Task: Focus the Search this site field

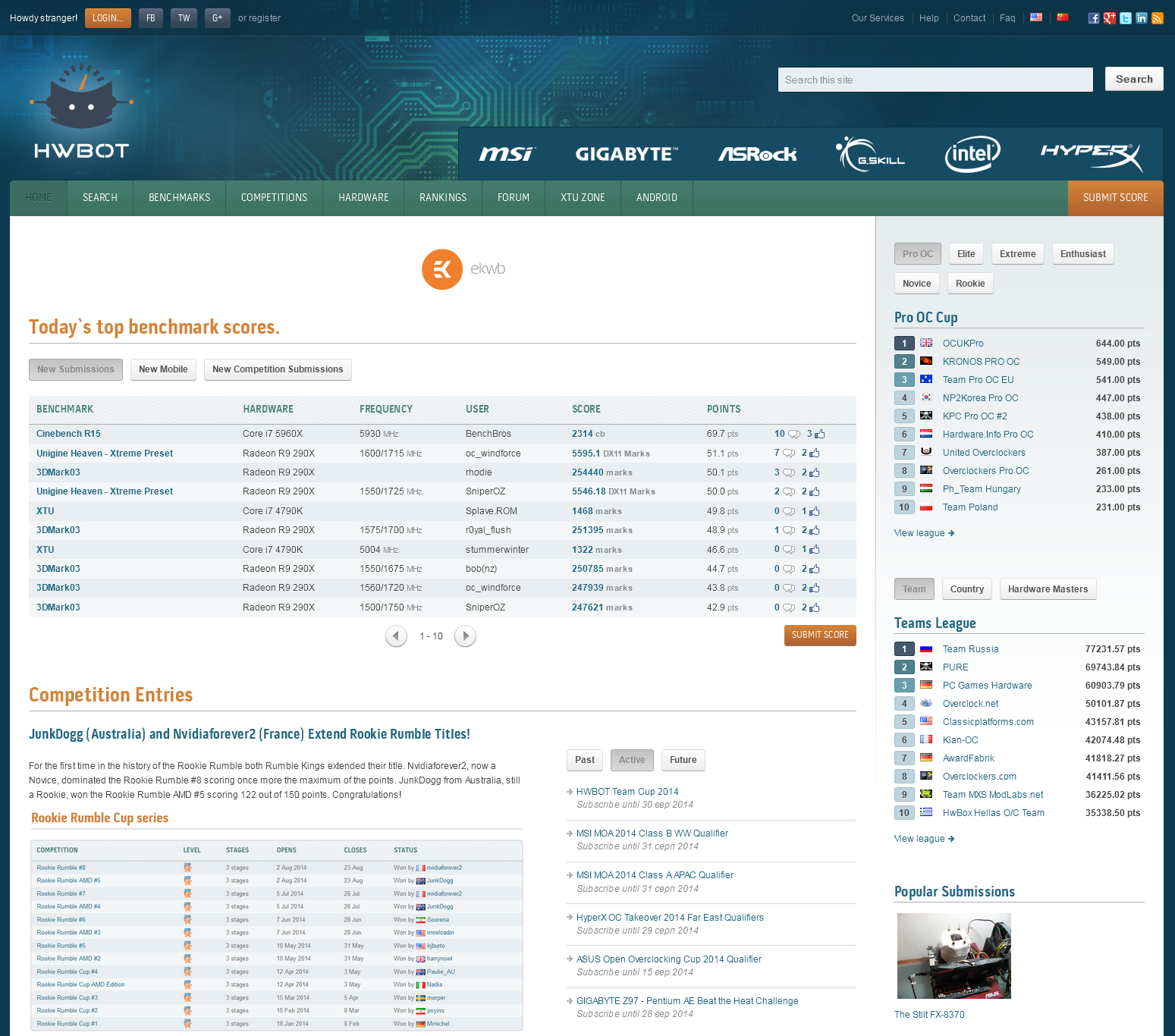Action: point(935,80)
